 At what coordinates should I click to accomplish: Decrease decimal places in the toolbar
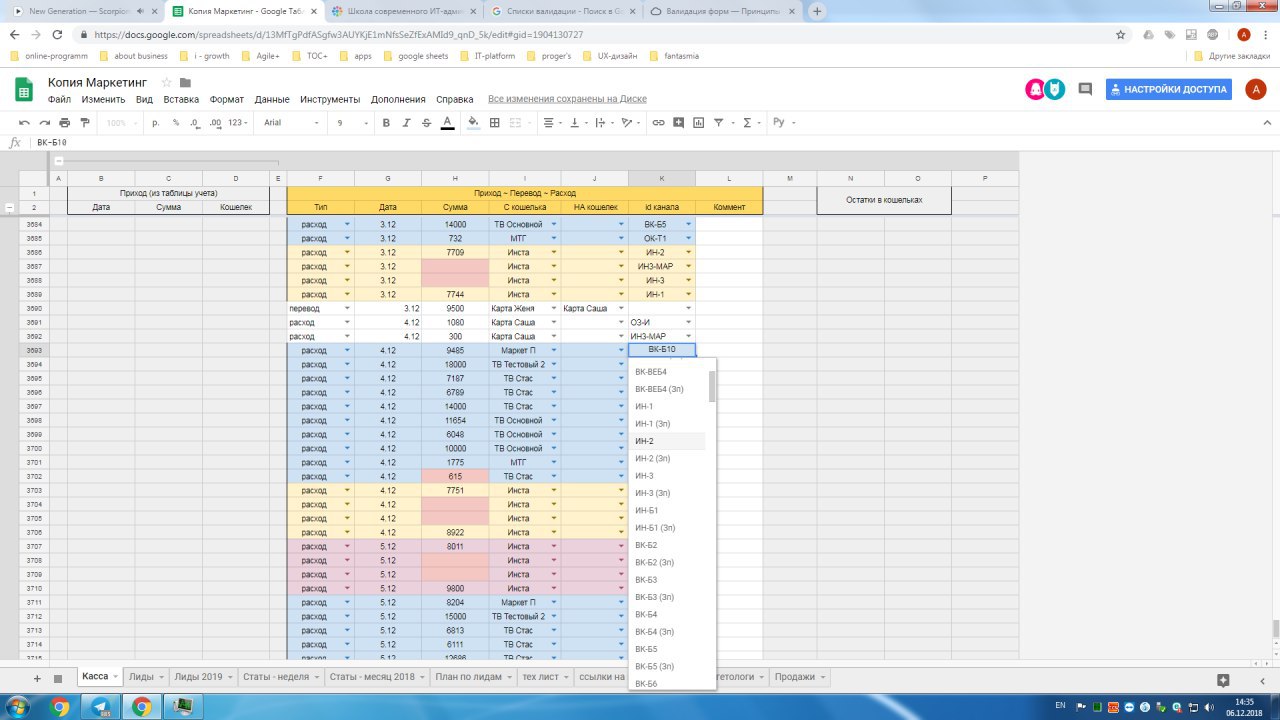194,122
